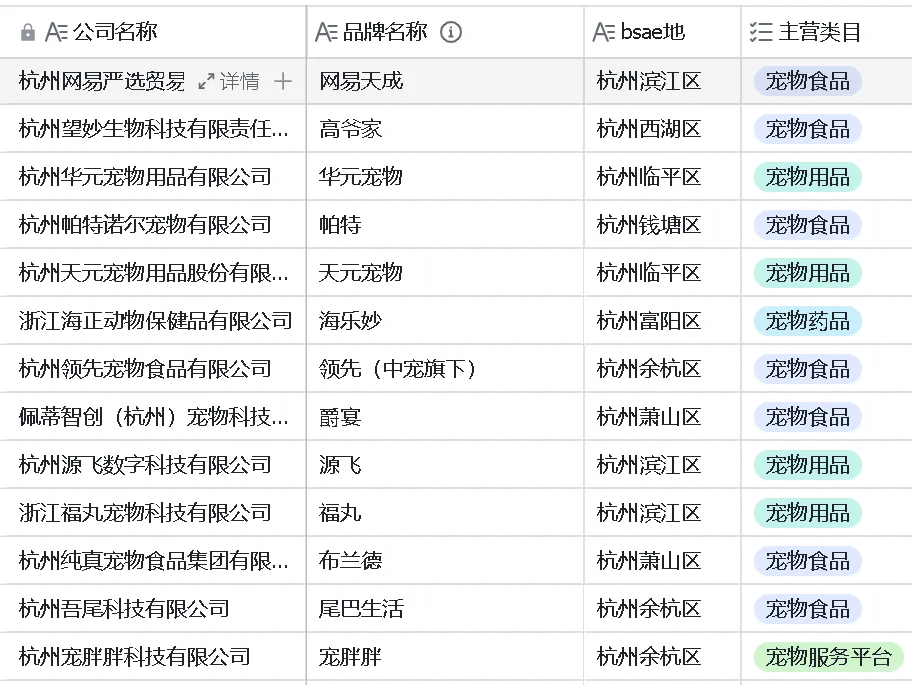
Task: Click the 宠物服务平台 tag in 宠胖胖 row
Action: pyautogui.click(x=828, y=657)
